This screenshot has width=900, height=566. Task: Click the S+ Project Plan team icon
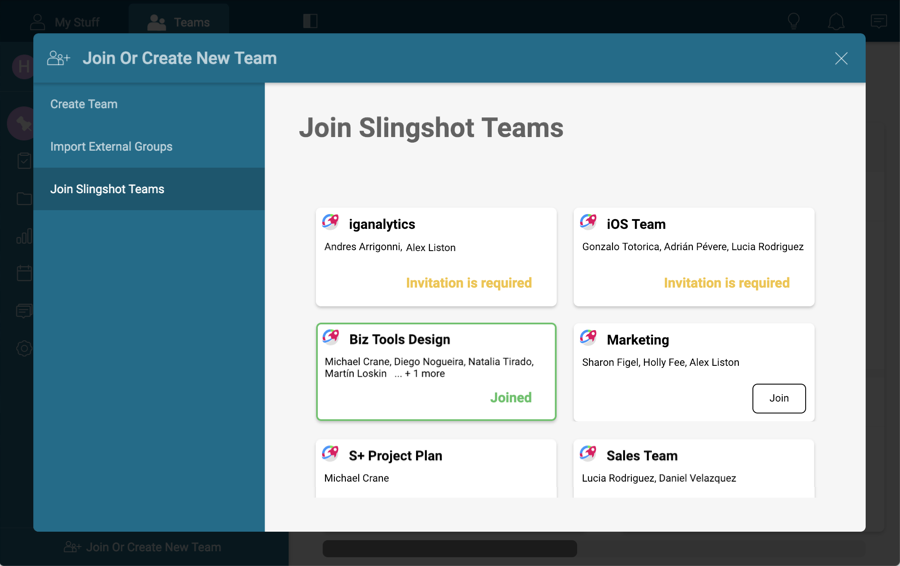tap(331, 454)
